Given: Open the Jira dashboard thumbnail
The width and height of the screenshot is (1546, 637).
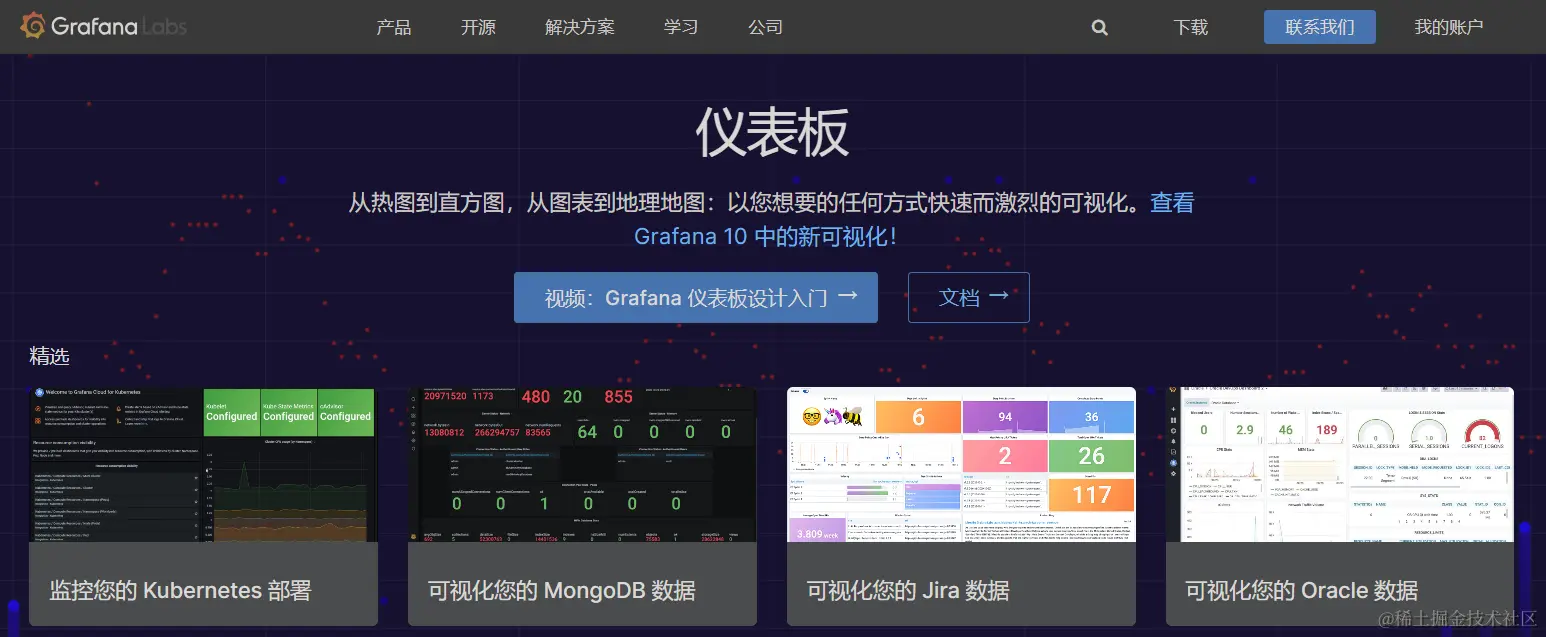Looking at the screenshot, I should (961, 465).
